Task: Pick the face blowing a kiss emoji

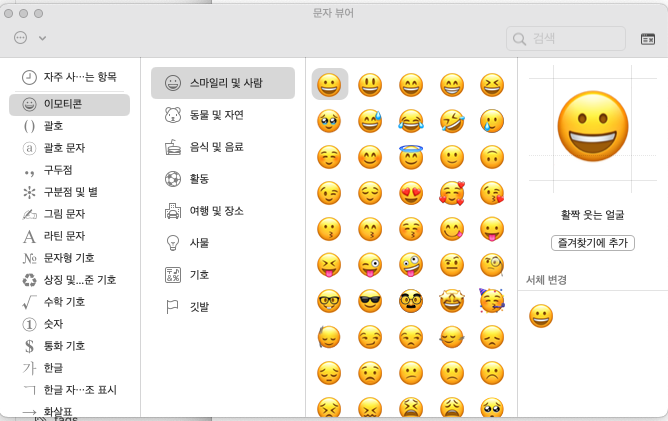Action: click(x=492, y=193)
